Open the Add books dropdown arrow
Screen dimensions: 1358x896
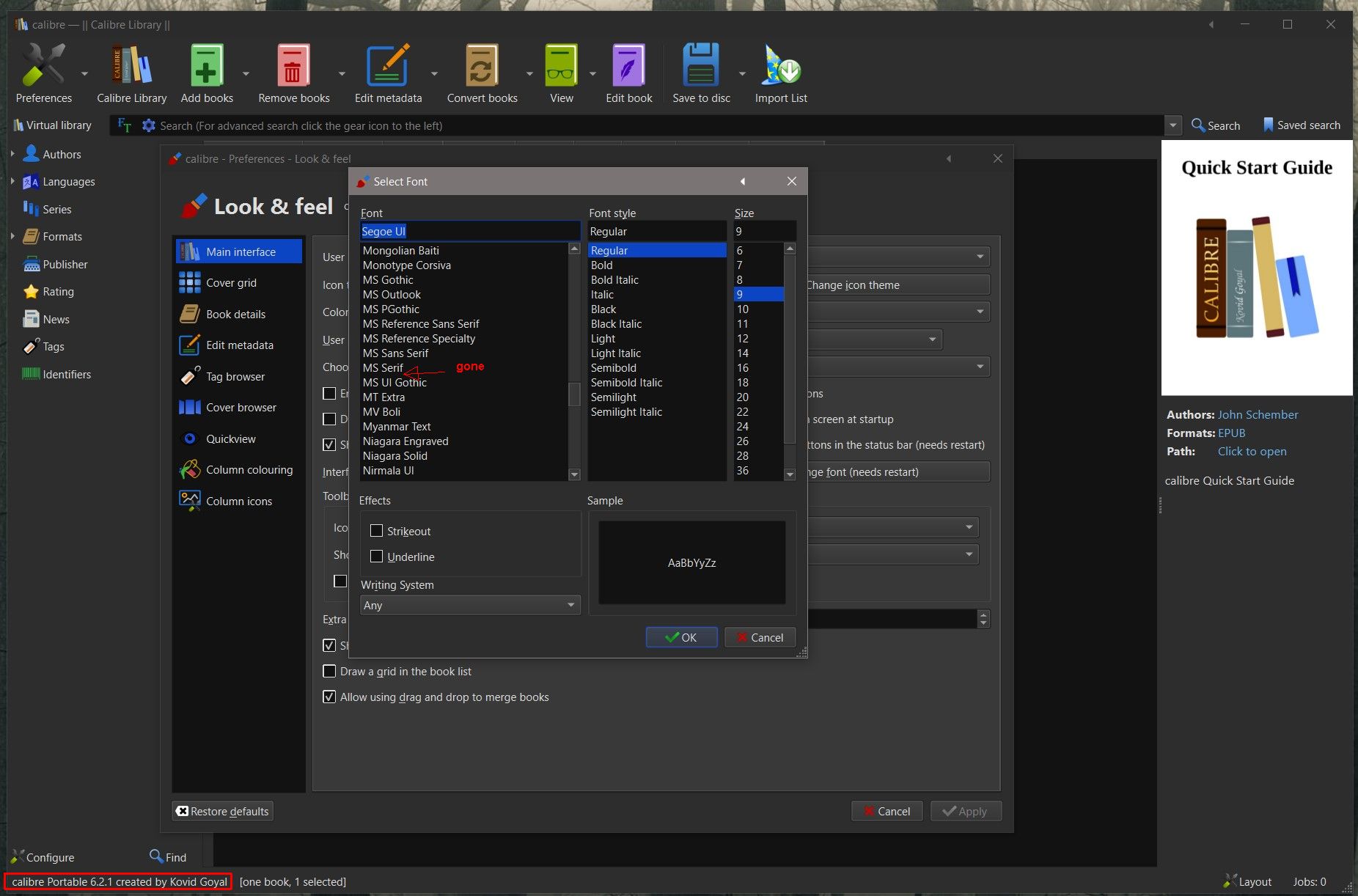coord(246,73)
